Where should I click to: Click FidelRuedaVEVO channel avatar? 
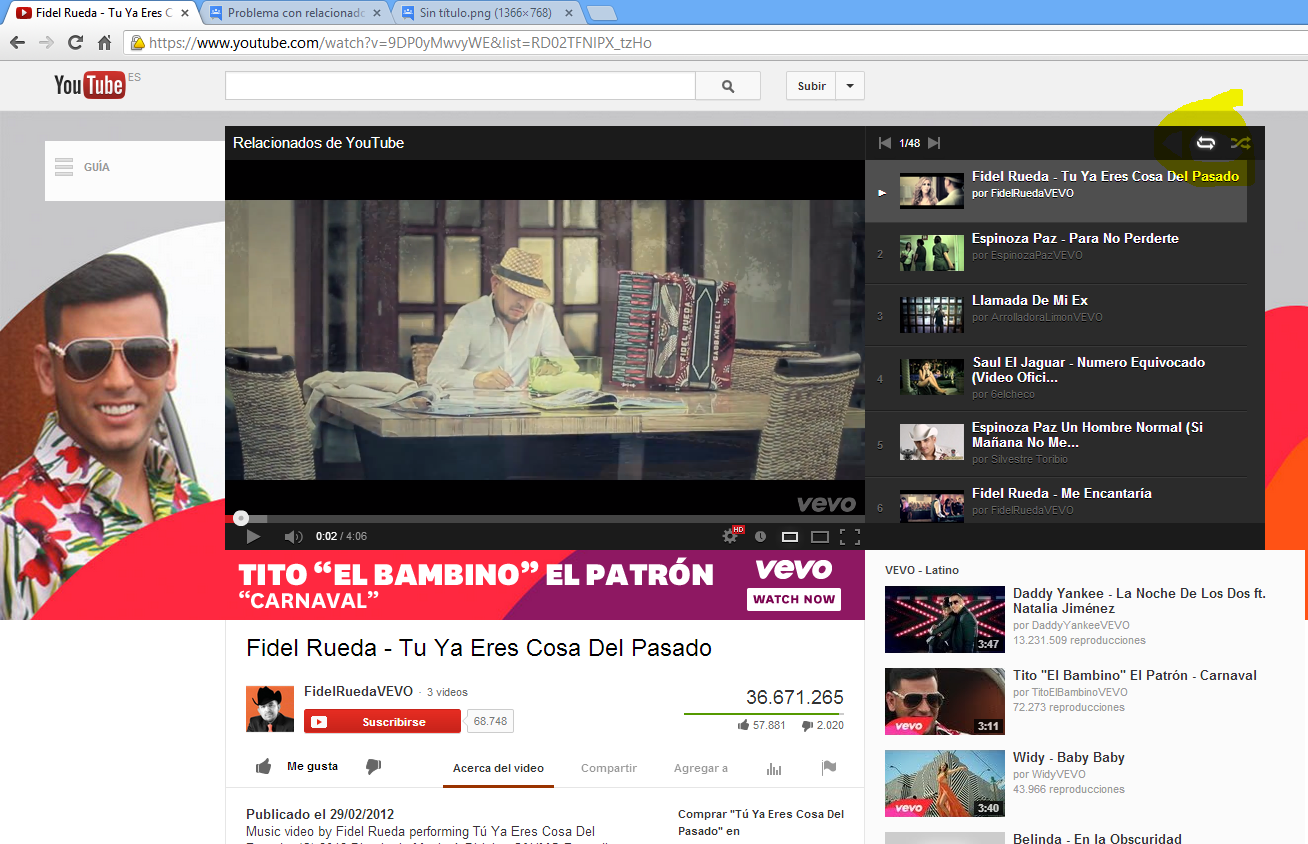[x=270, y=709]
